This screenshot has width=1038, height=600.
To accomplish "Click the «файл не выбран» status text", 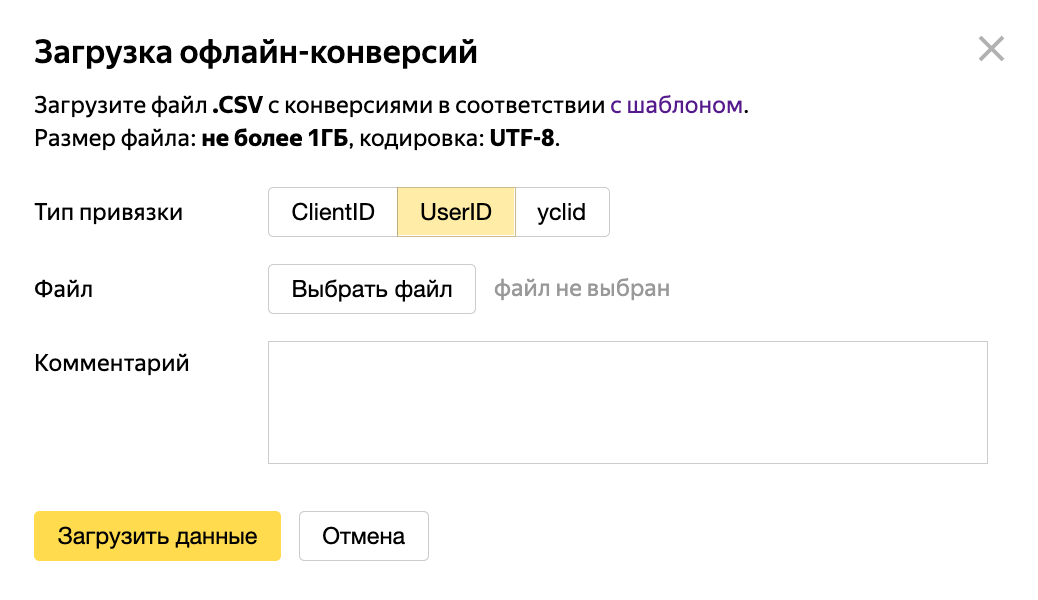I will tap(582, 289).
